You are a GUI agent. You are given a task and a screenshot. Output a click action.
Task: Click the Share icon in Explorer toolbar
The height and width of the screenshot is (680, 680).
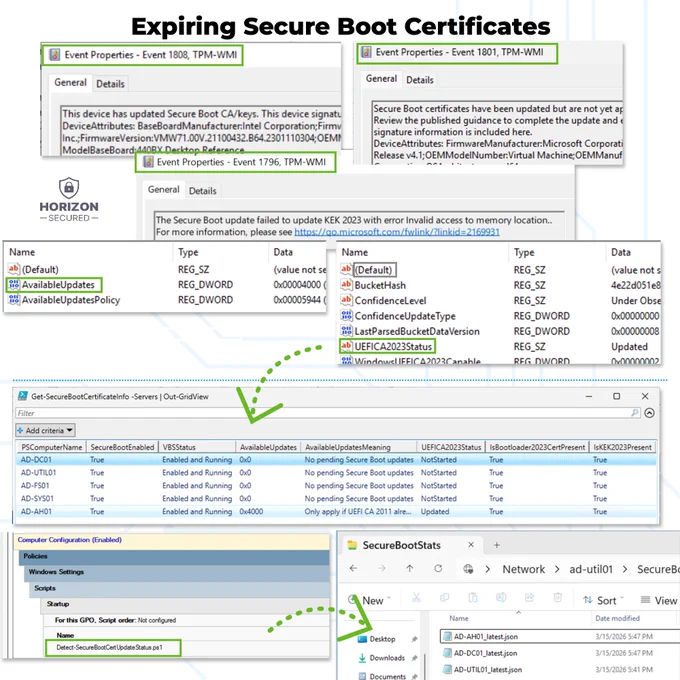click(529, 598)
